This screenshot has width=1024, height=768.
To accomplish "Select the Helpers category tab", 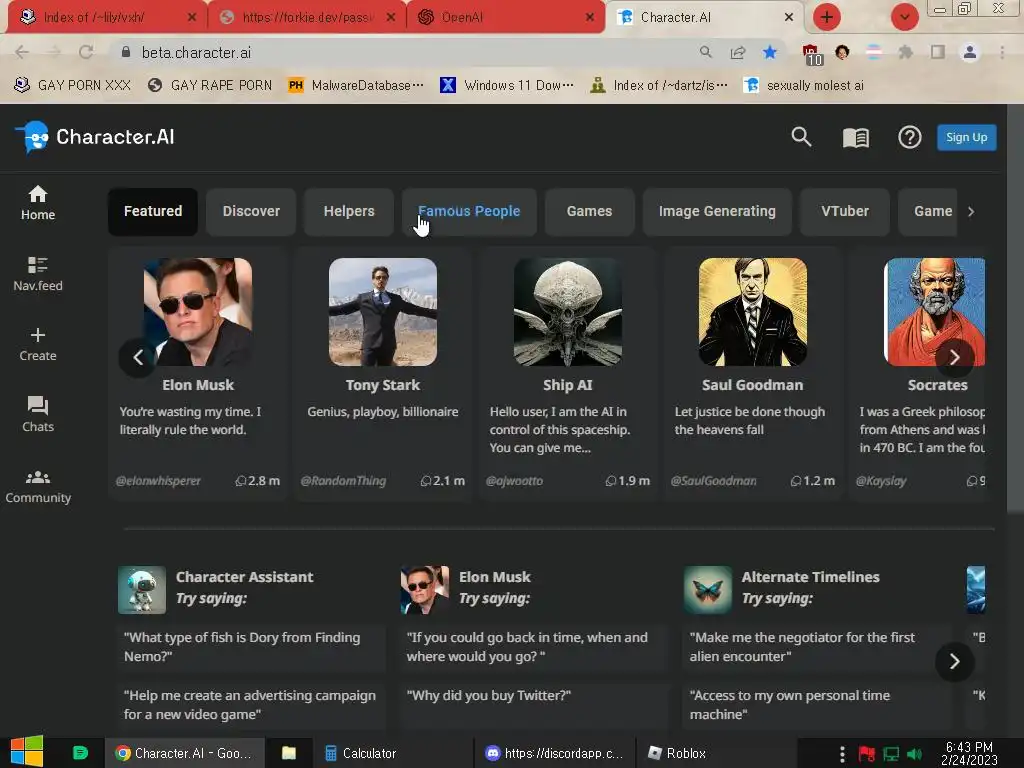I will pos(349,212).
